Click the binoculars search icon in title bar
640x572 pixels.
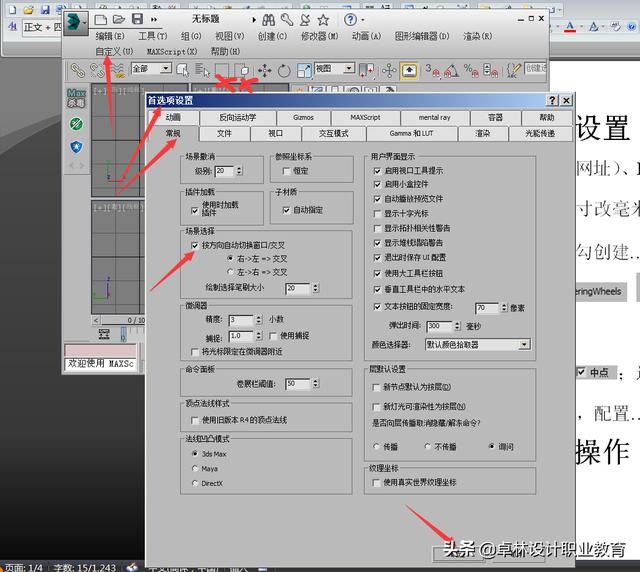click(x=269, y=19)
